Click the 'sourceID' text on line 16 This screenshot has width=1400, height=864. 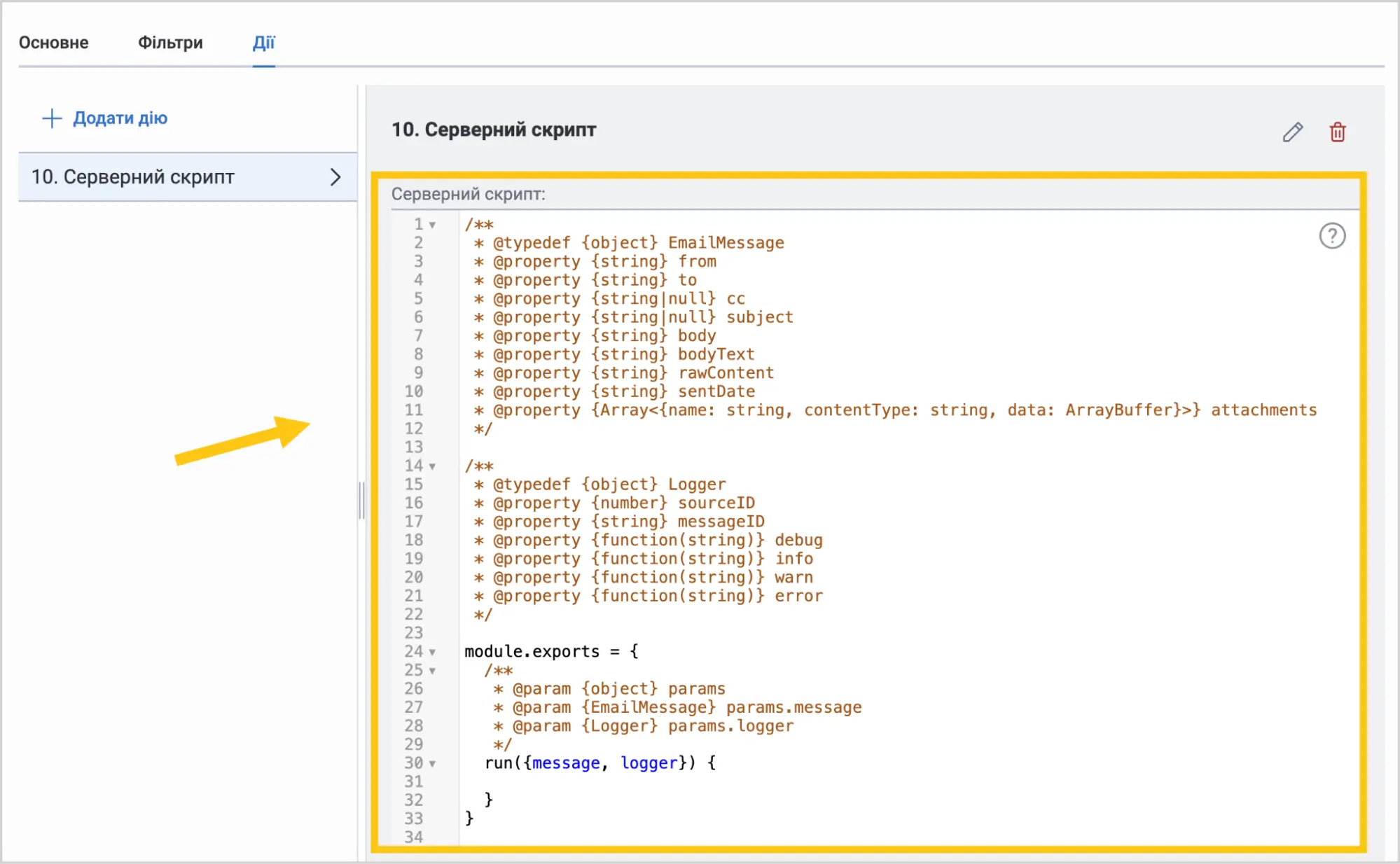point(716,503)
